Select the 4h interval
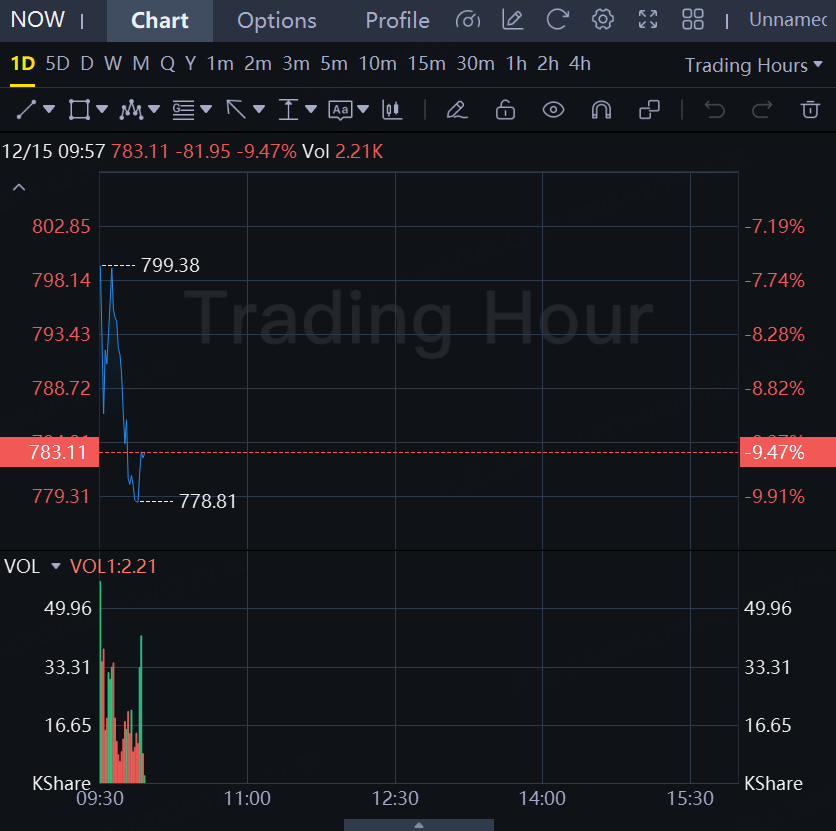Image resolution: width=836 pixels, height=831 pixels. [x=580, y=64]
